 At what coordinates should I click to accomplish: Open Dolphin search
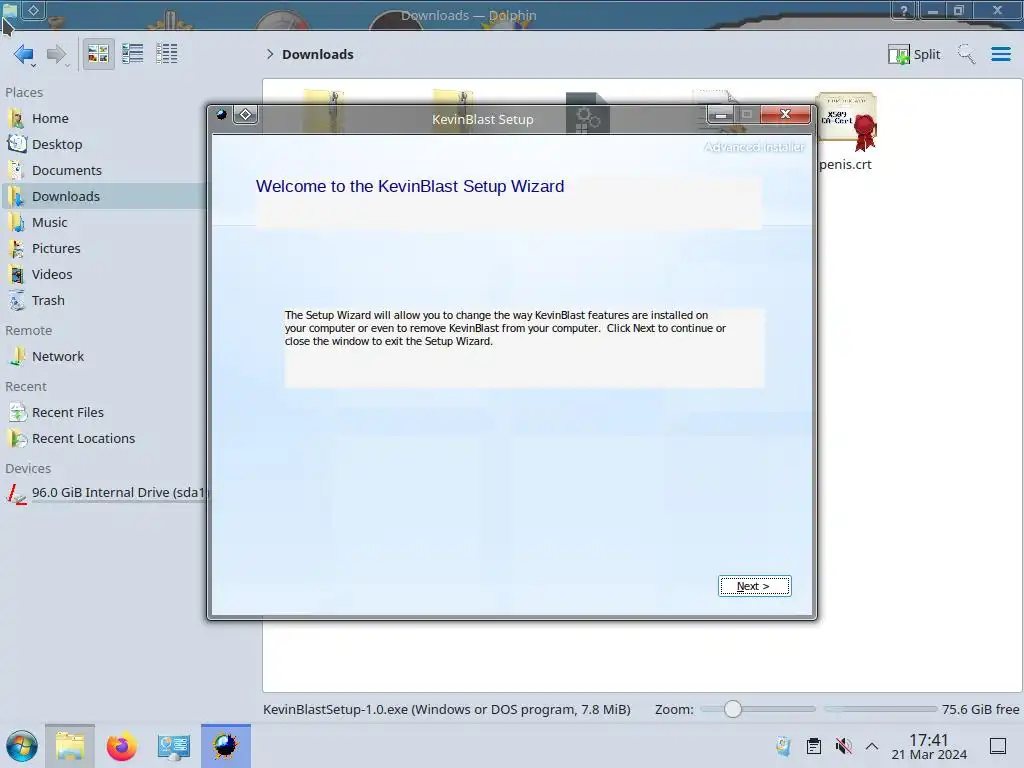point(966,54)
